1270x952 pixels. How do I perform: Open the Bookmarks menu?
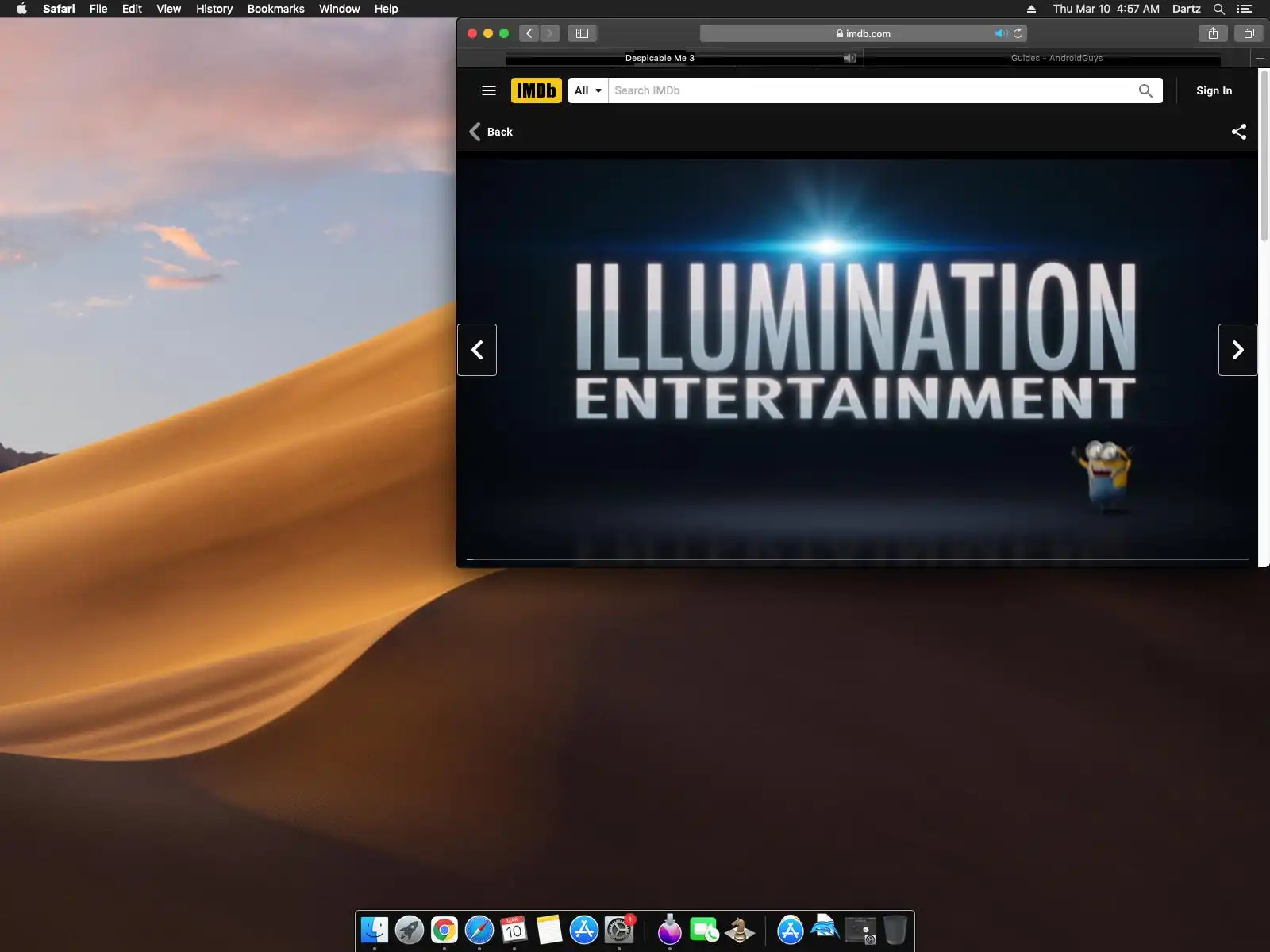tap(275, 9)
